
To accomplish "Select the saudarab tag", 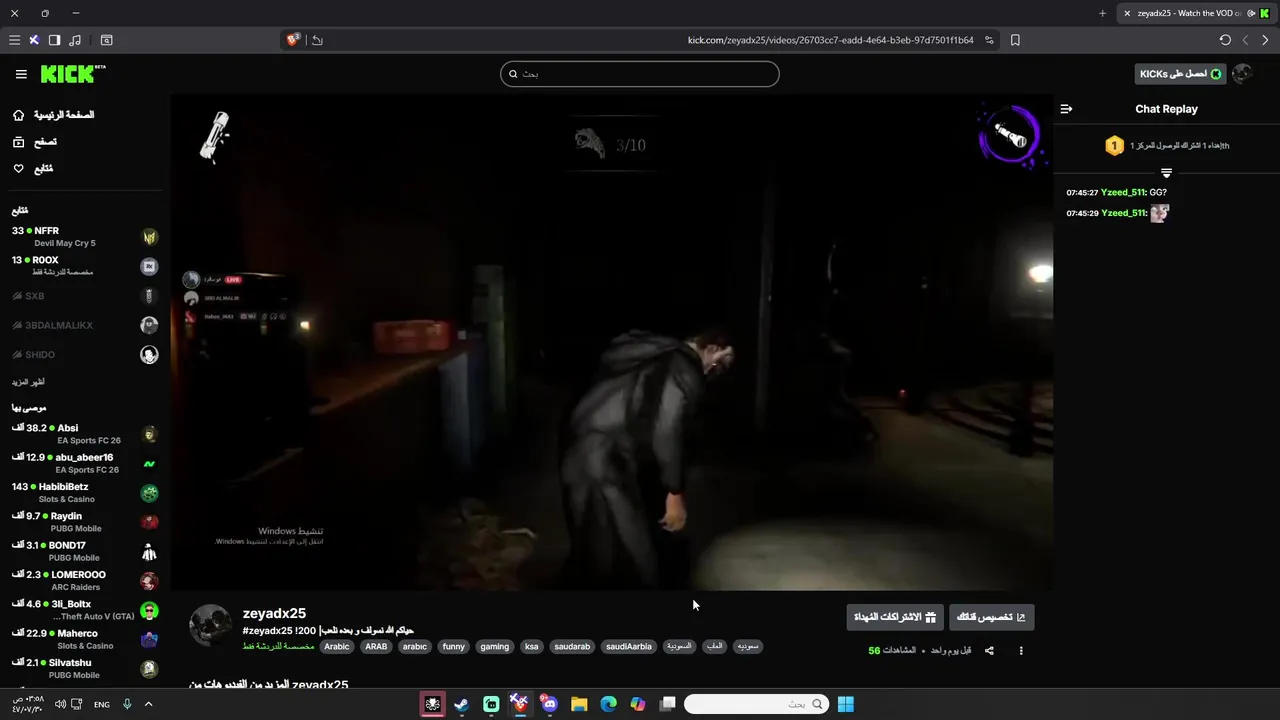I will [572, 647].
